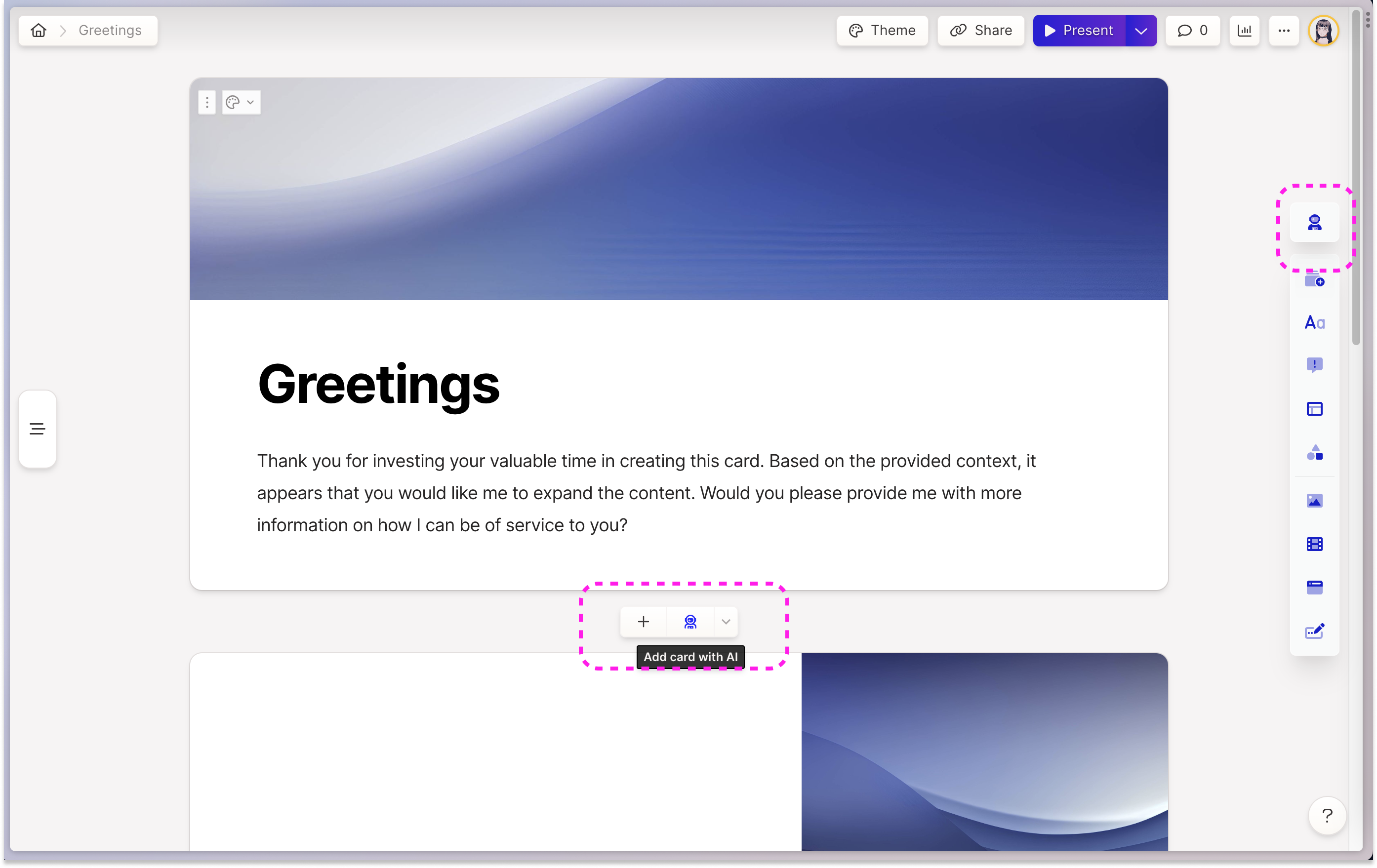
Task: Open the image insert panel
Action: coord(1314,501)
